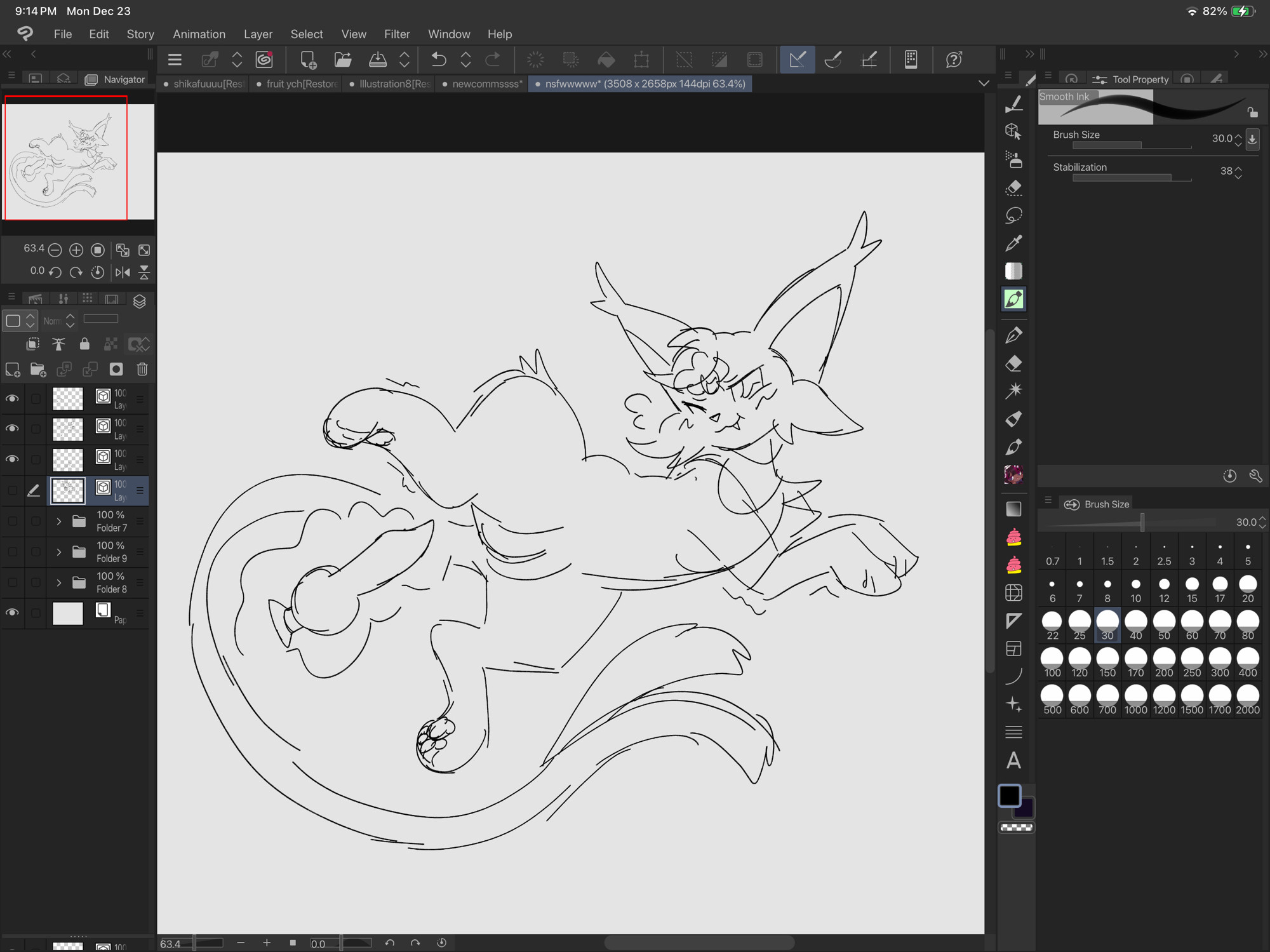Show Folder 8 visibility box
The image size is (1270, 952).
pos(12,582)
